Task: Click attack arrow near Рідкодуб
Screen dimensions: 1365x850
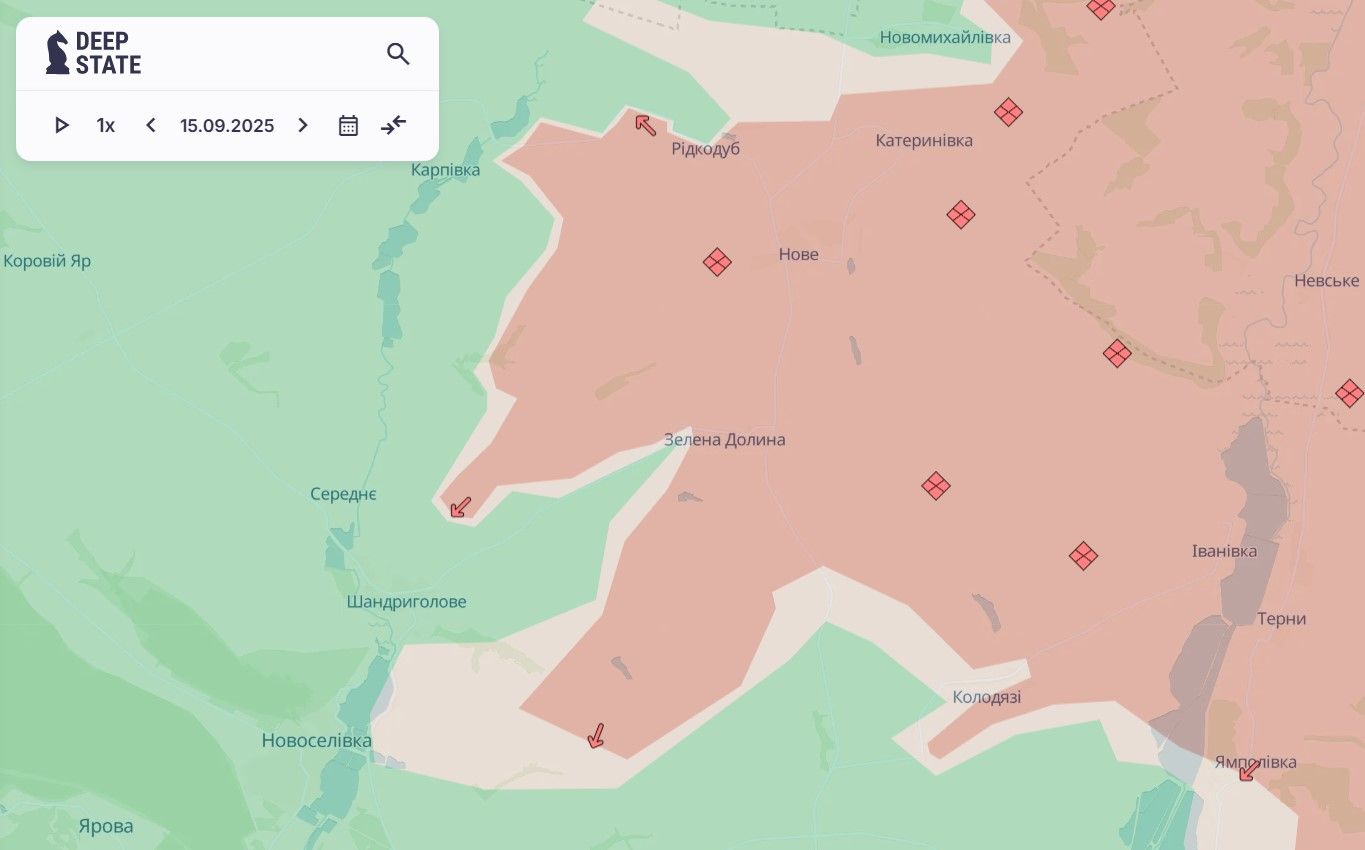Action: (x=646, y=125)
